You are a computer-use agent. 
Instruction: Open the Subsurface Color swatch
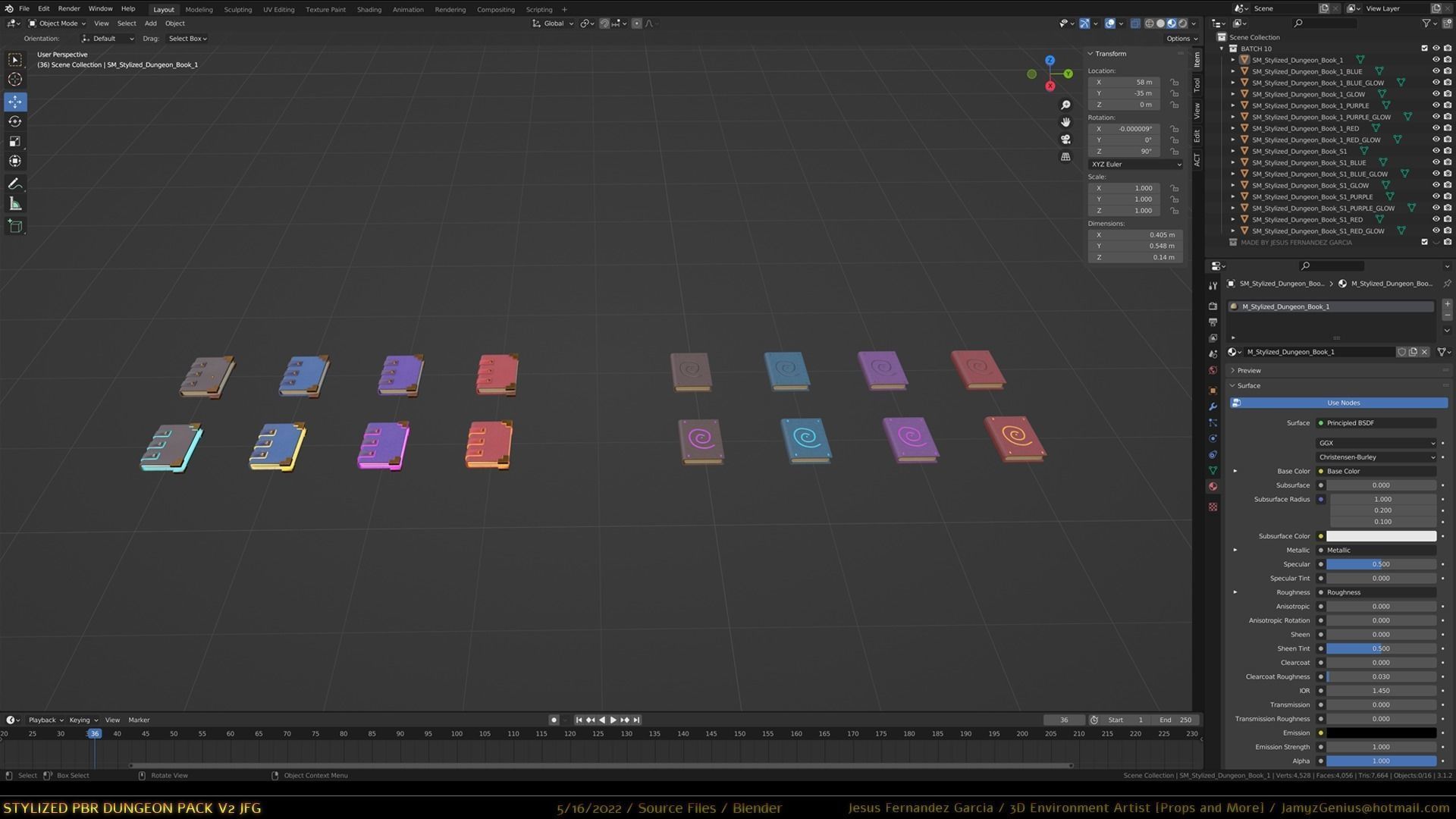click(1381, 536)
